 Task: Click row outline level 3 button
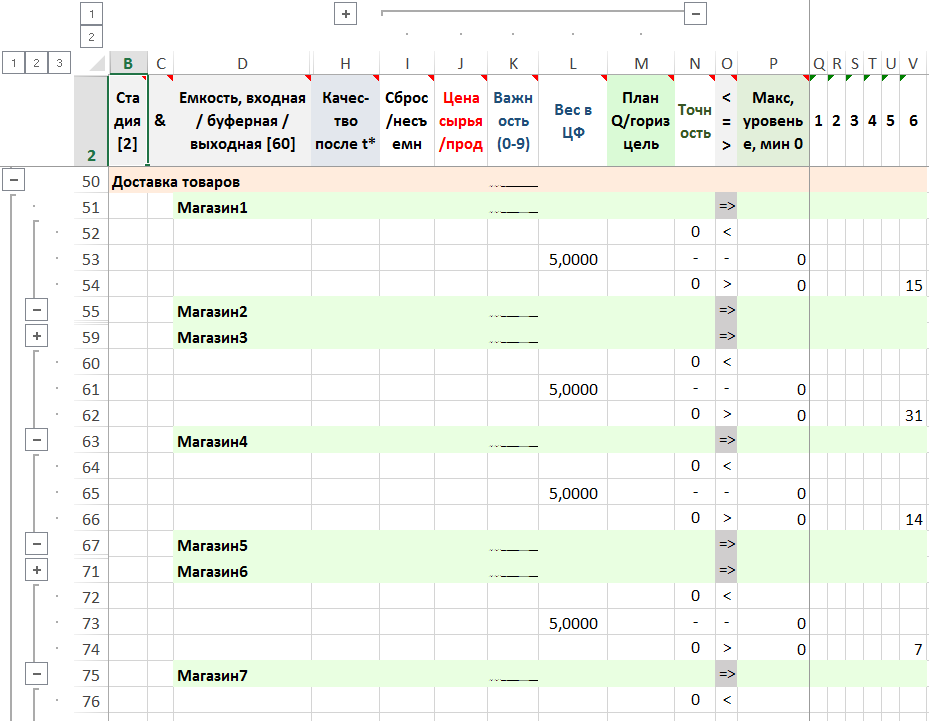(59, 63)
